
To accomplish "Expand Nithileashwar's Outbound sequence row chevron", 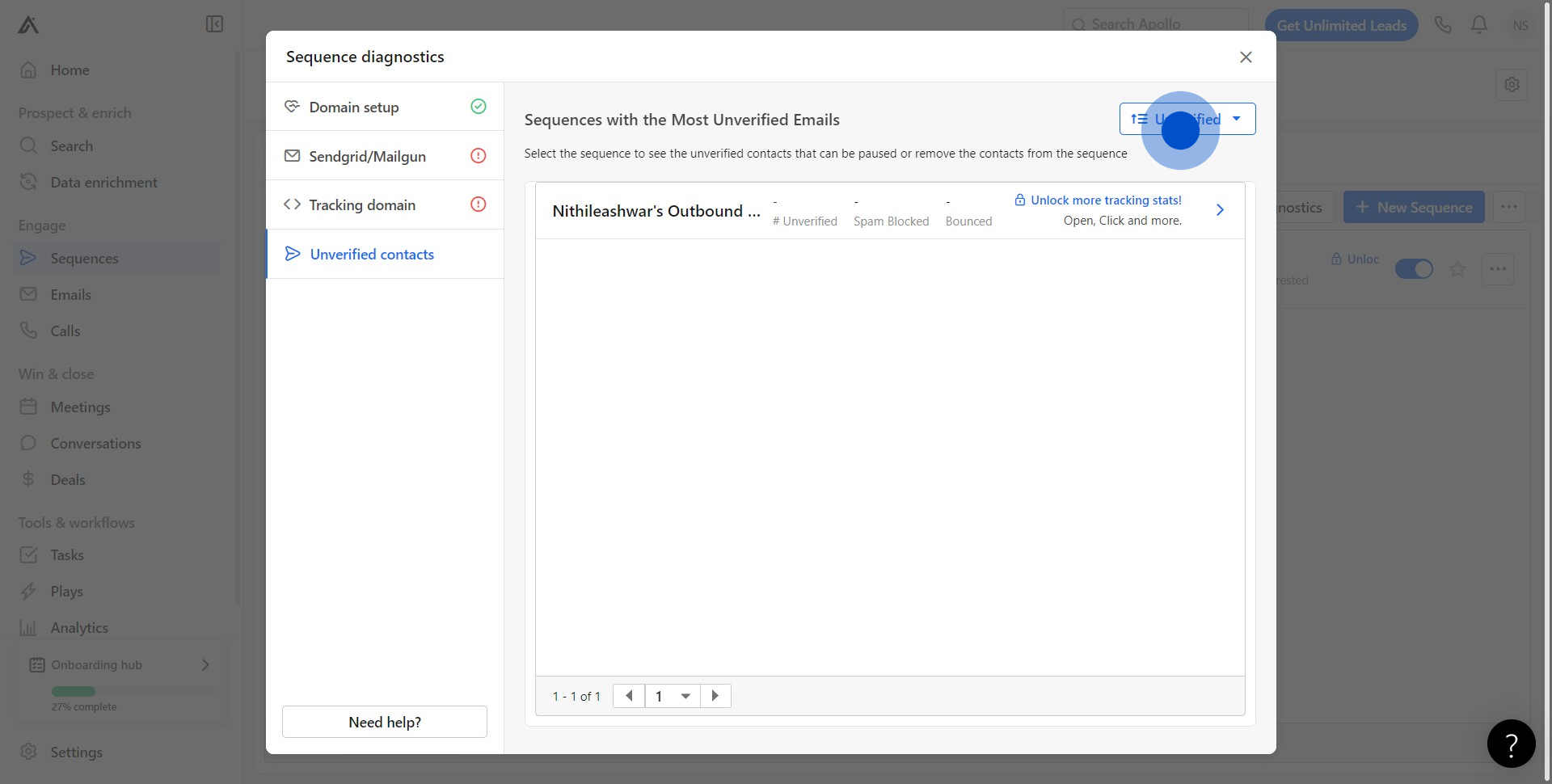I will tap(1220, 210).
